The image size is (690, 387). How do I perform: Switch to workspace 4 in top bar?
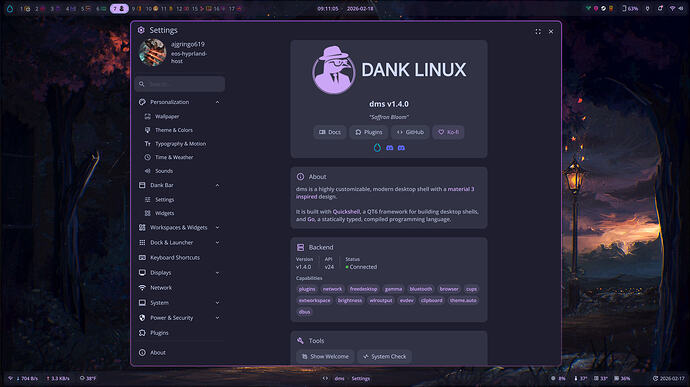(70, 8)
